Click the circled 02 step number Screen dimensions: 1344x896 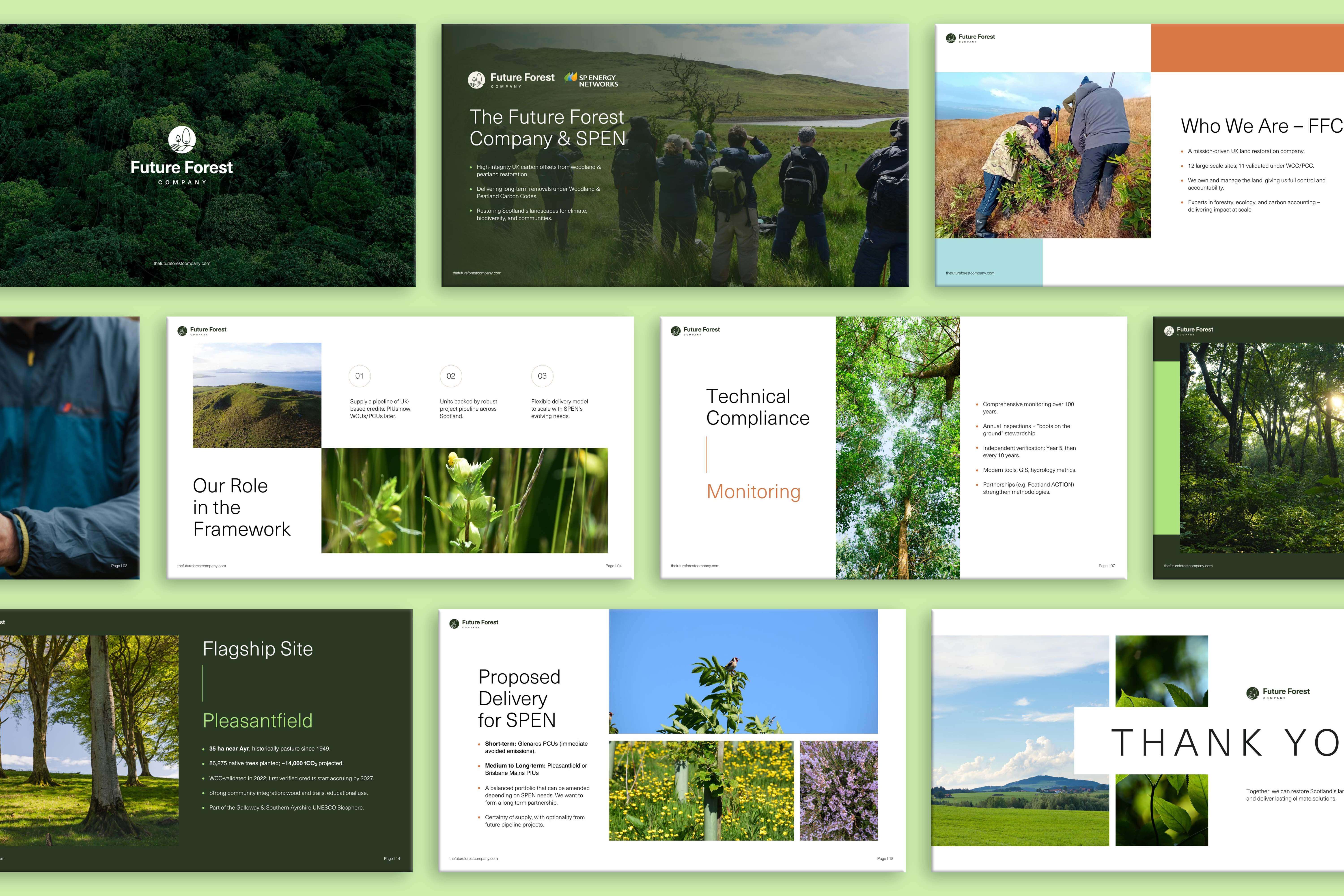[451, 376]
